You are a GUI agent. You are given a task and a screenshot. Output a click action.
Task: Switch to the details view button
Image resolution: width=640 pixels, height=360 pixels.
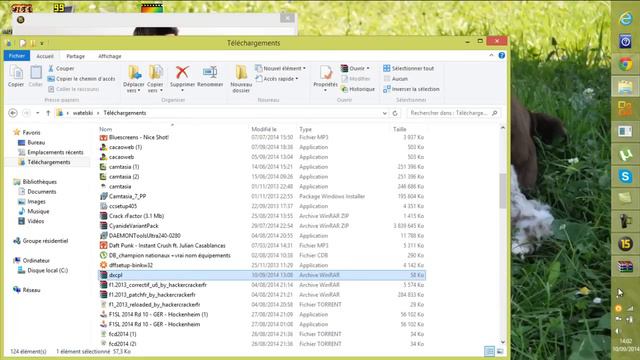pos(489,351)
